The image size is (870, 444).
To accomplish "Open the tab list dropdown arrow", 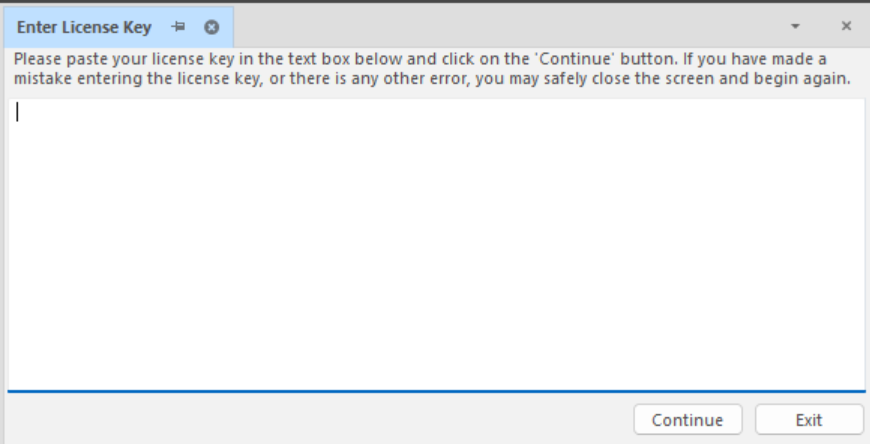I will click(x=796, y=27).
